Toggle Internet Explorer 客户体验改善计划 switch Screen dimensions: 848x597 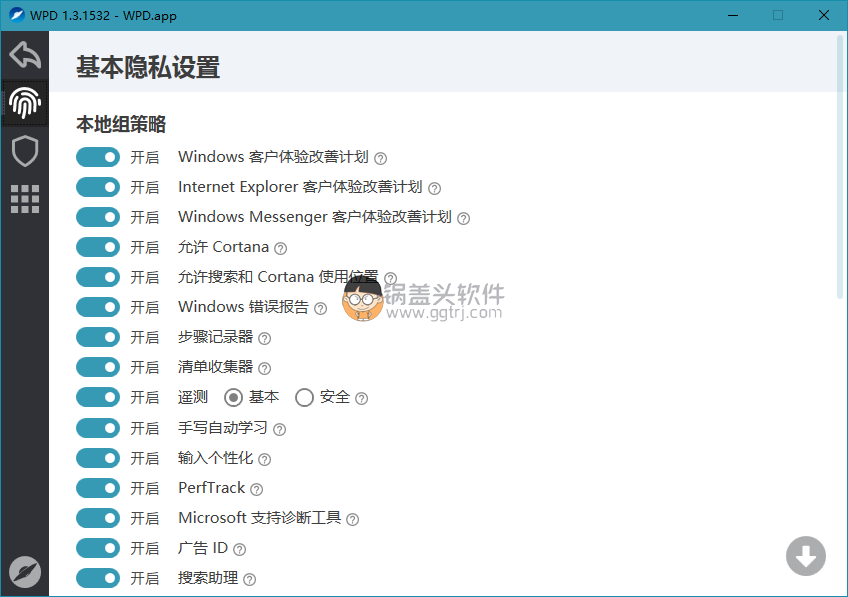point(98,187)
